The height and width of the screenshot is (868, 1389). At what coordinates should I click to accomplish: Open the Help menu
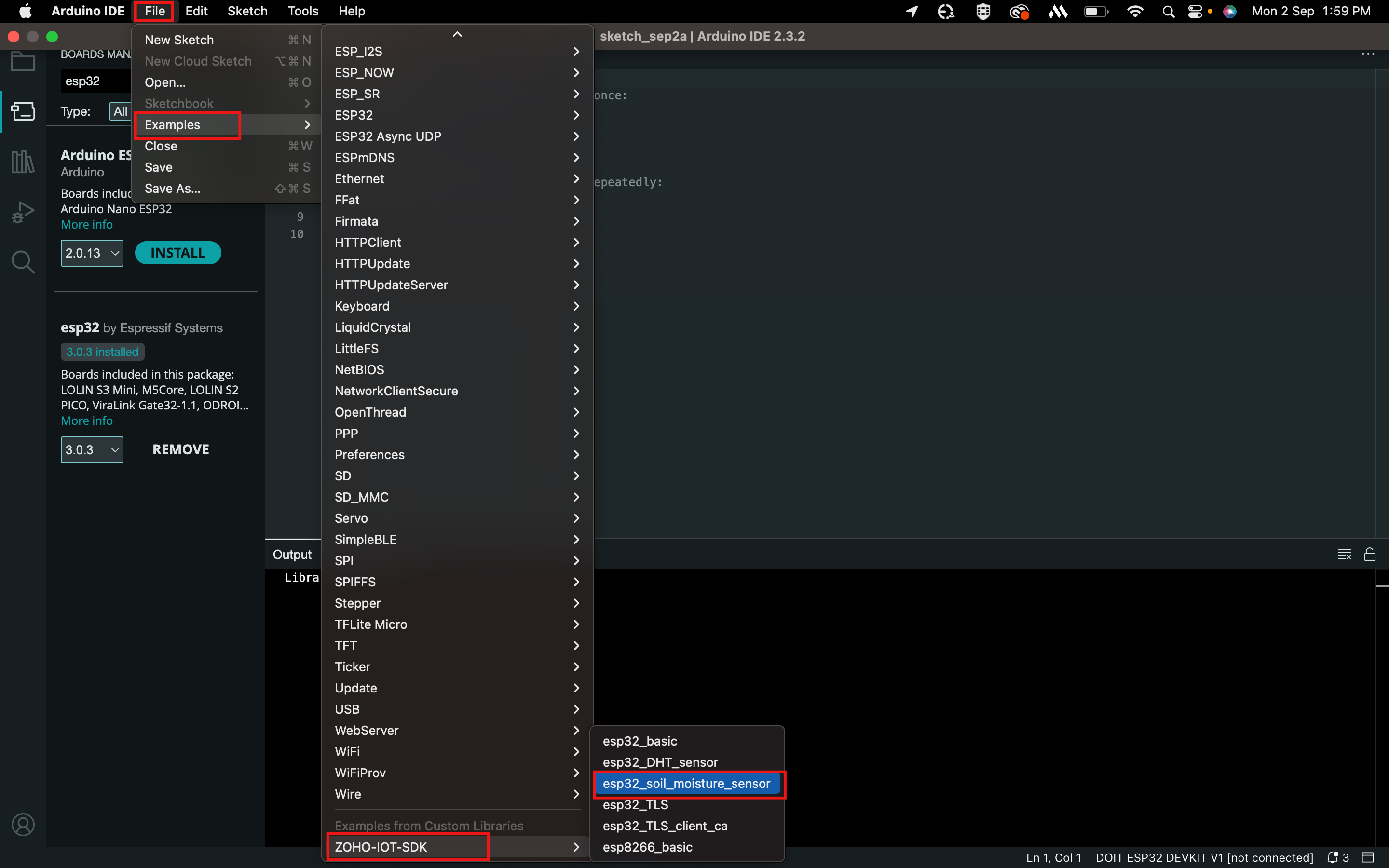tap(351, 11)
